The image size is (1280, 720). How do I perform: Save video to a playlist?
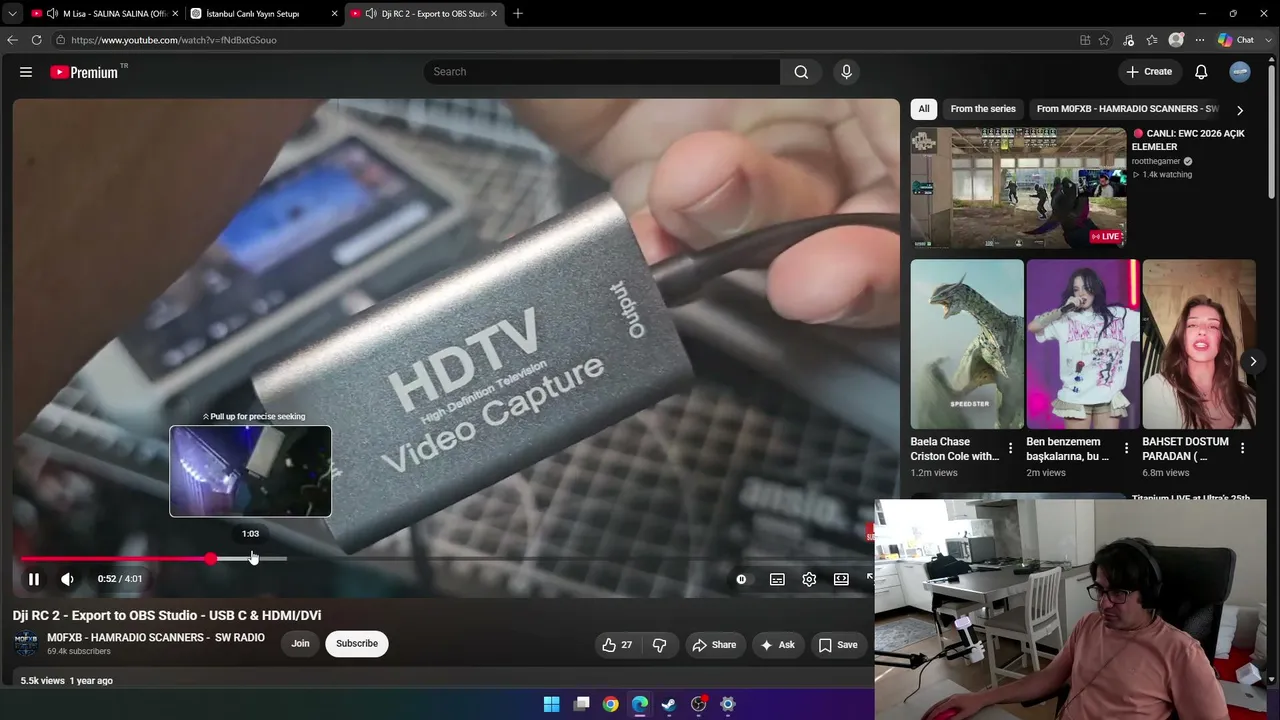tap(838, 645)
